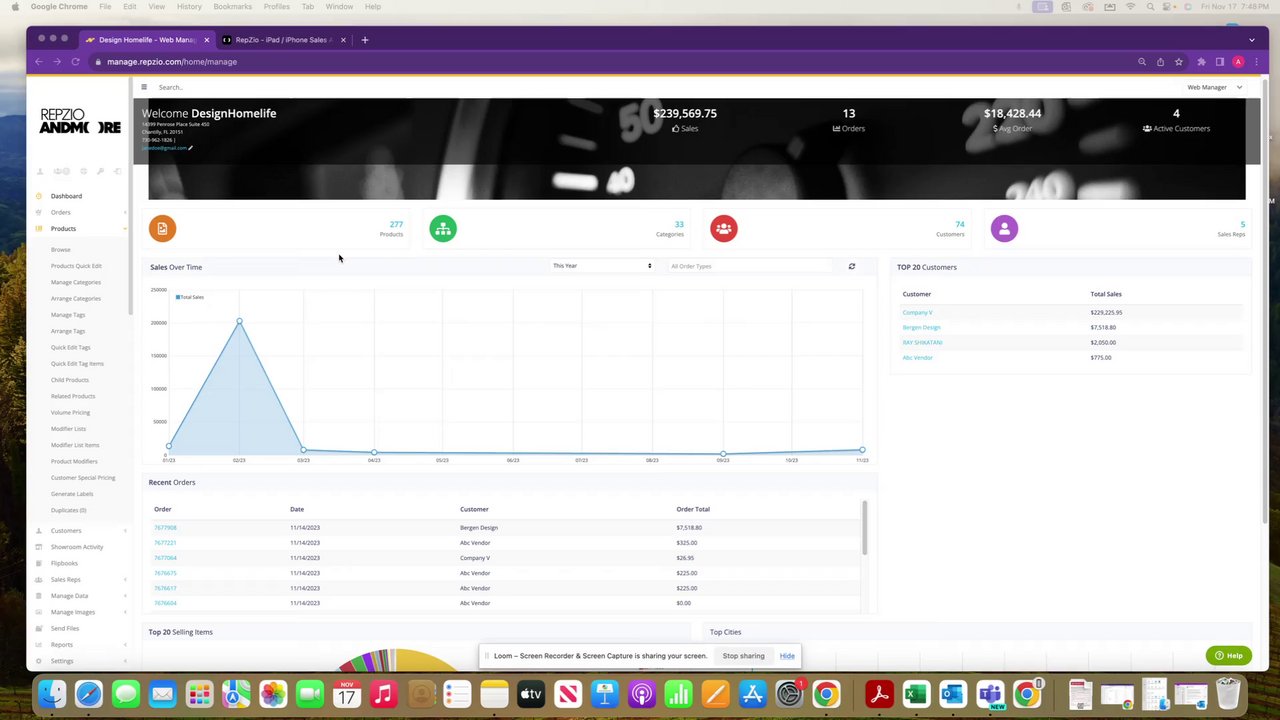Click the Recent Orders table scrollbar
This screenshot has height=720, width=1280.
click(864, 528)
